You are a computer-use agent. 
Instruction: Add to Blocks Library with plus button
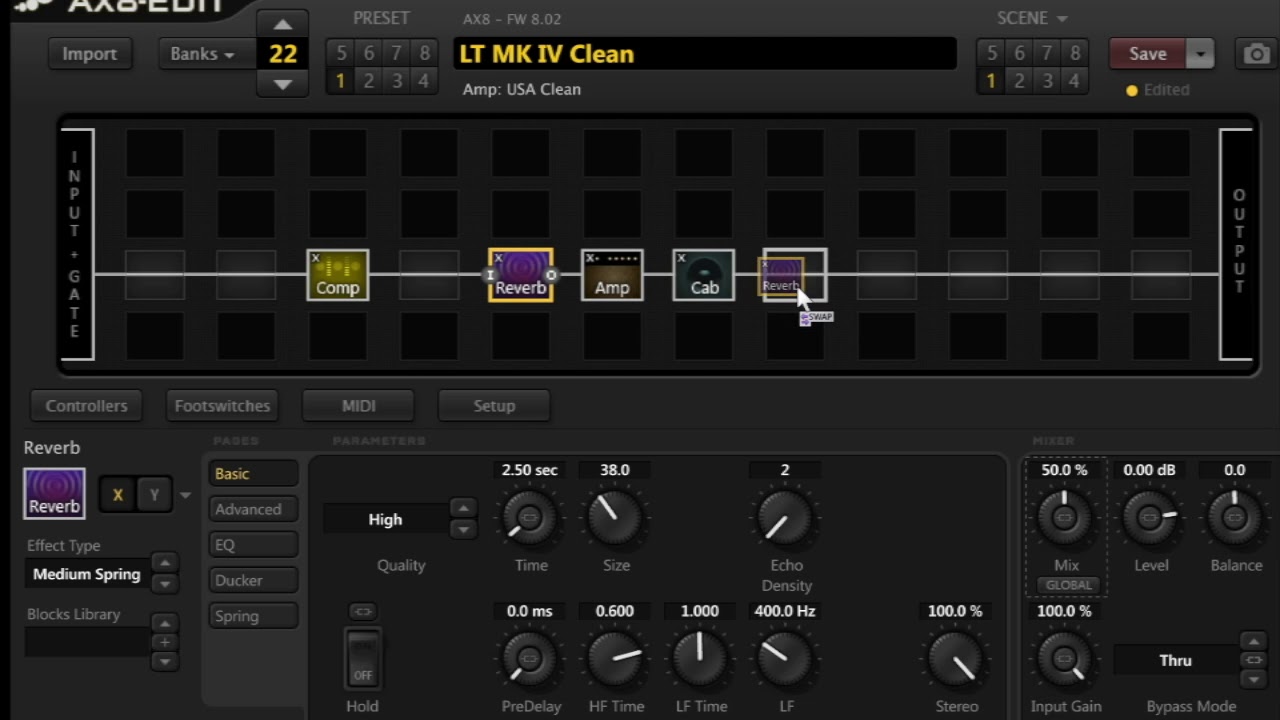165,642
